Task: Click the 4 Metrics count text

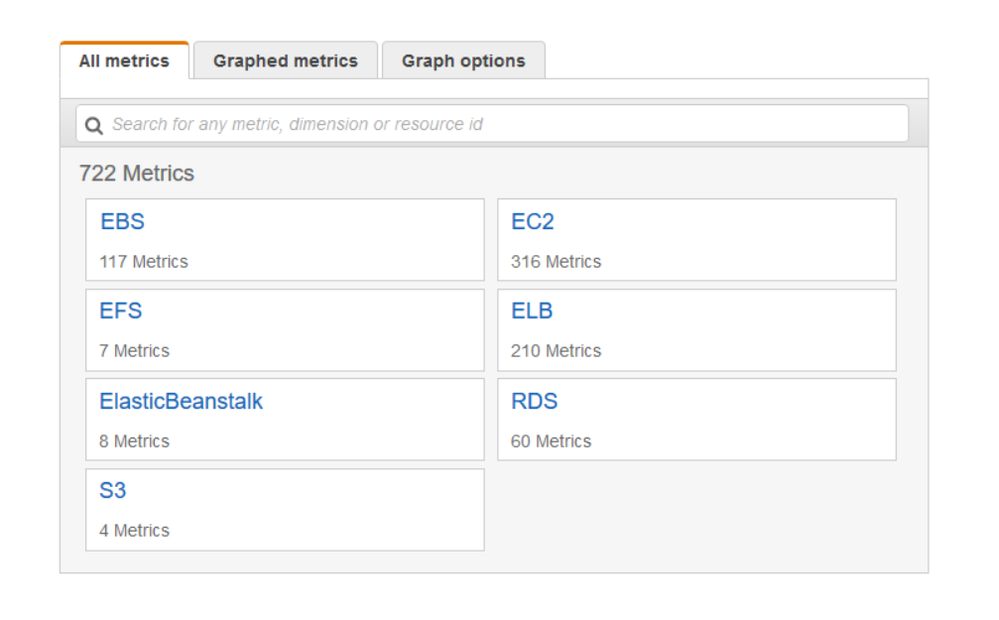Action: coord(135,531)
